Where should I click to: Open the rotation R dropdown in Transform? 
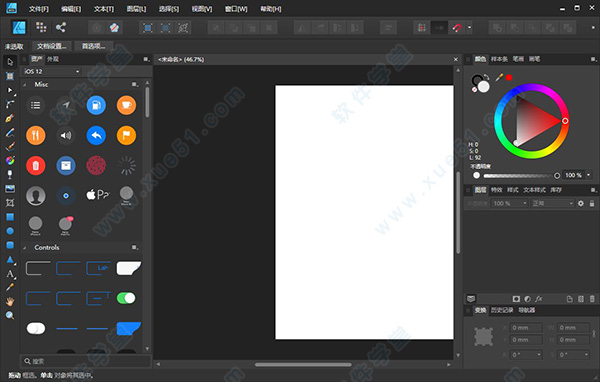pos(539,354)
